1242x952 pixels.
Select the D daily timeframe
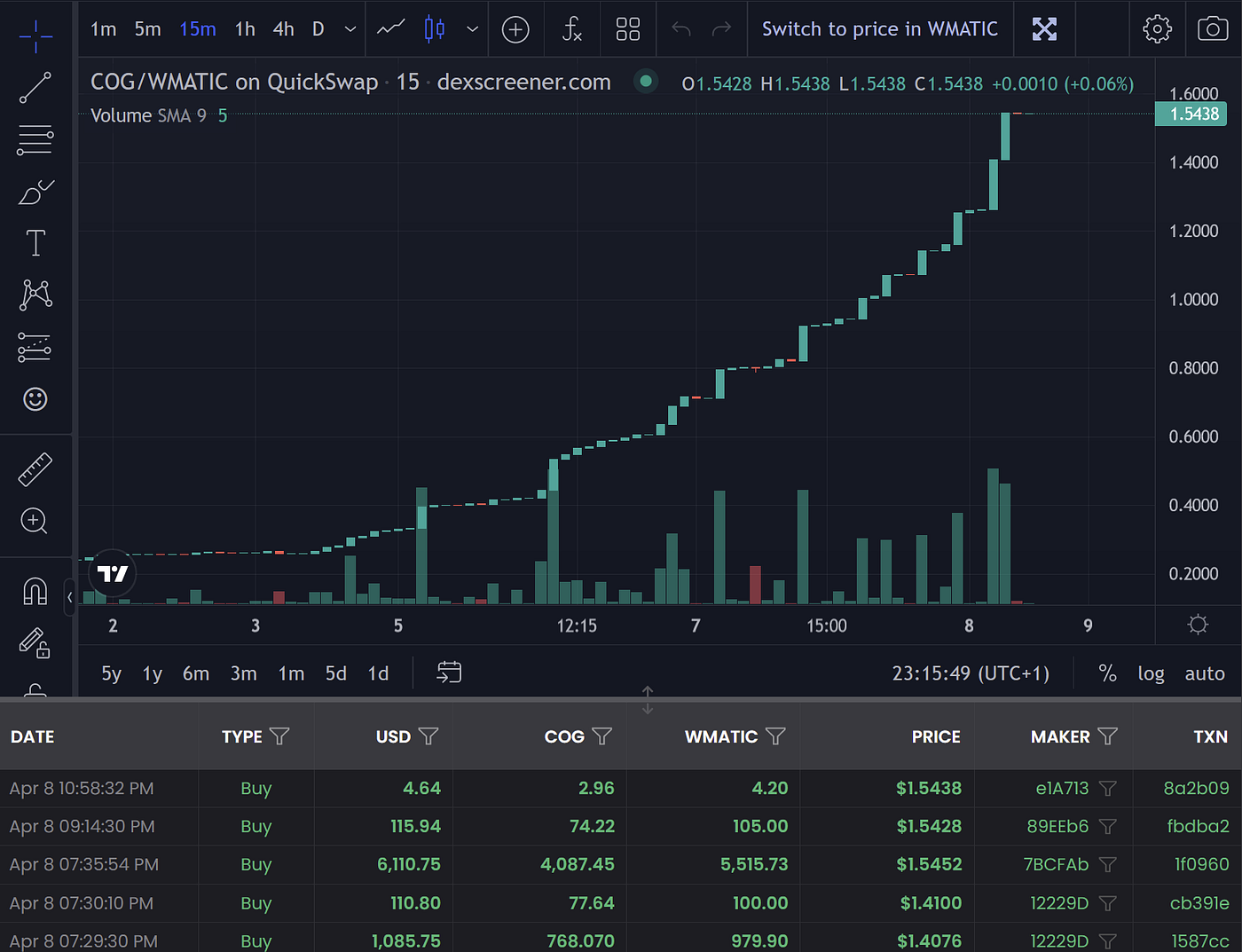pos(318,29)
